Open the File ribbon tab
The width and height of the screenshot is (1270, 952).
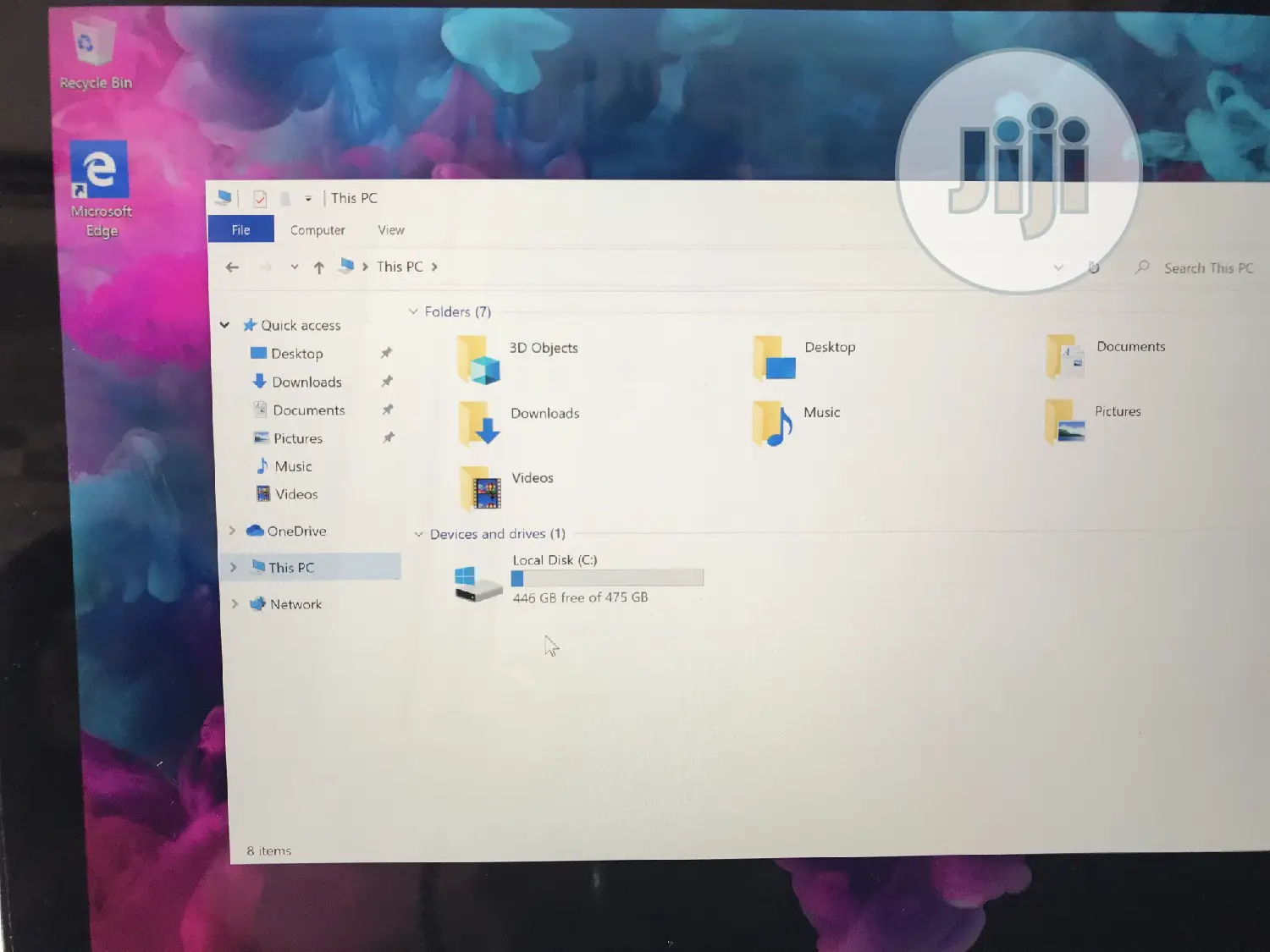[x=241, y=229]
